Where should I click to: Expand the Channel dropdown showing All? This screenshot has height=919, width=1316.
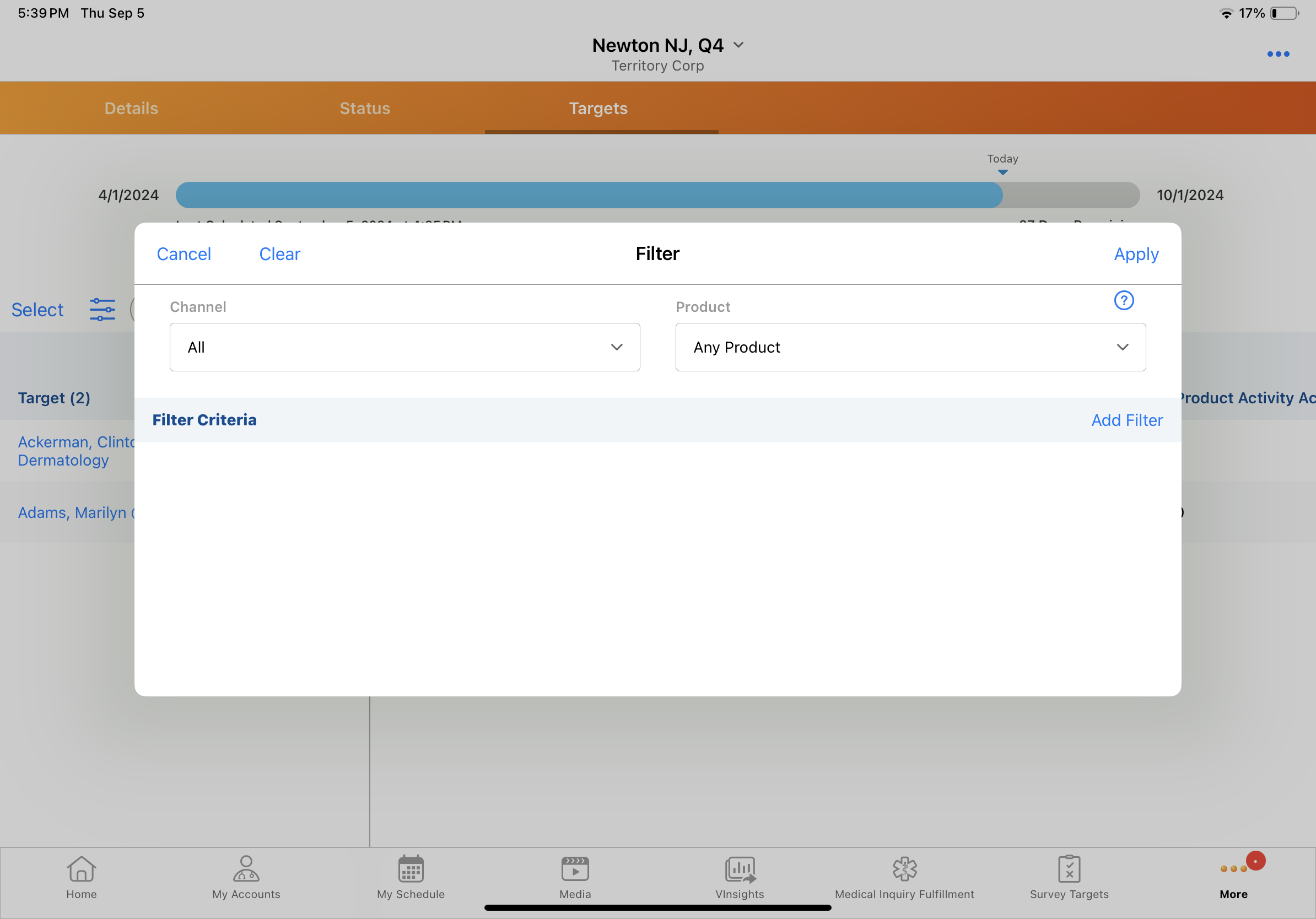click(404, 347)
